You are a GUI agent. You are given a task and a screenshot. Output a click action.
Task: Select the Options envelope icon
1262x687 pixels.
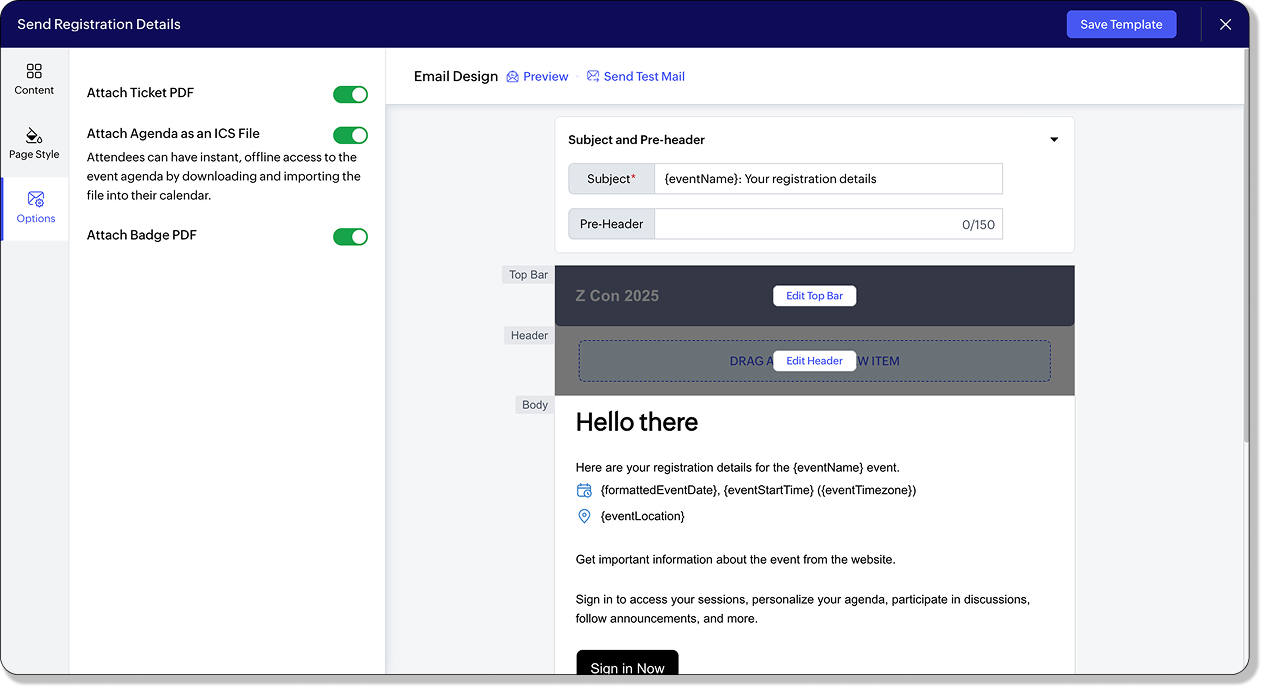36,199
